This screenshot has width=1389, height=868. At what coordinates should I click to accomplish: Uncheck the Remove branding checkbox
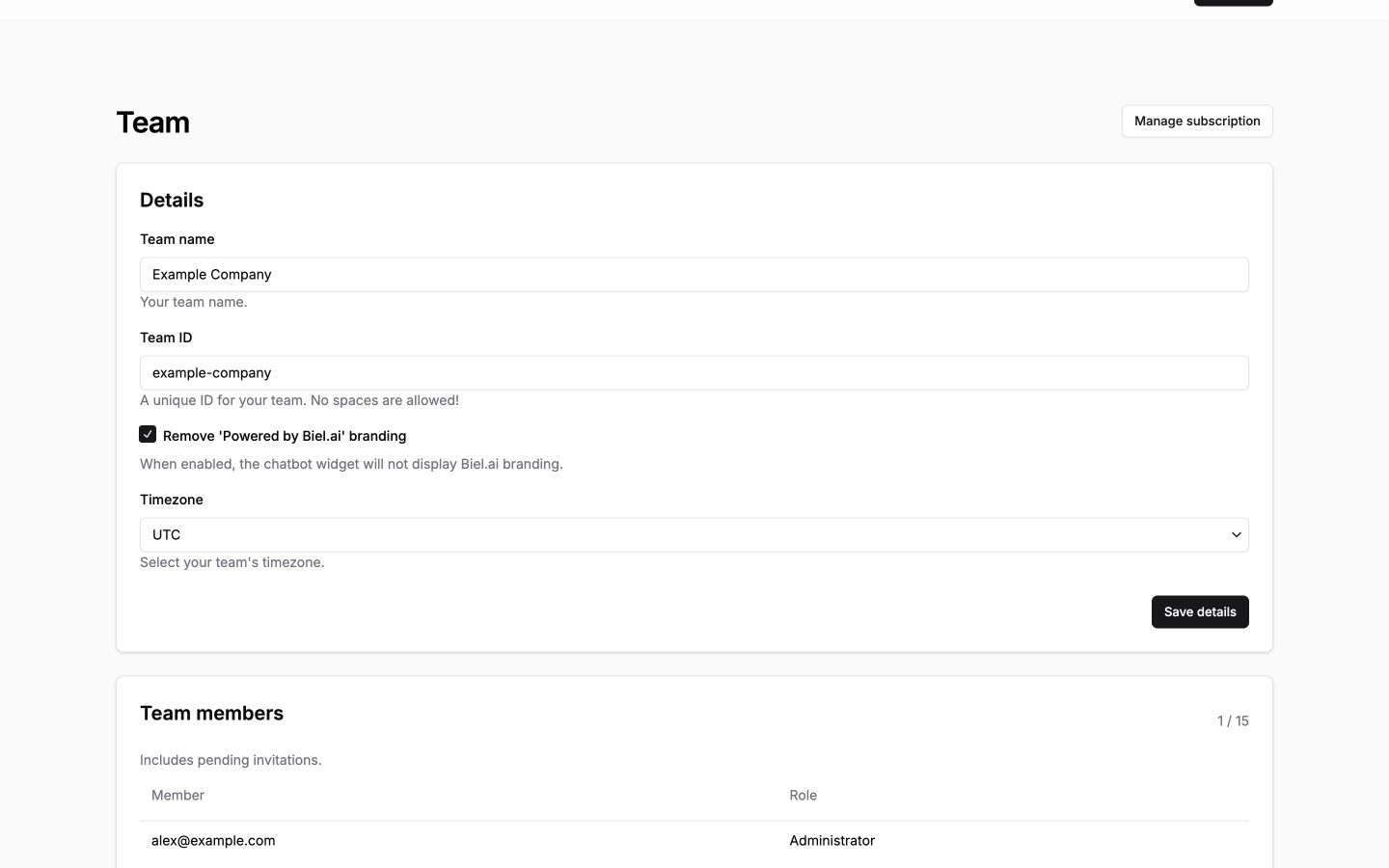click(148, 435)
